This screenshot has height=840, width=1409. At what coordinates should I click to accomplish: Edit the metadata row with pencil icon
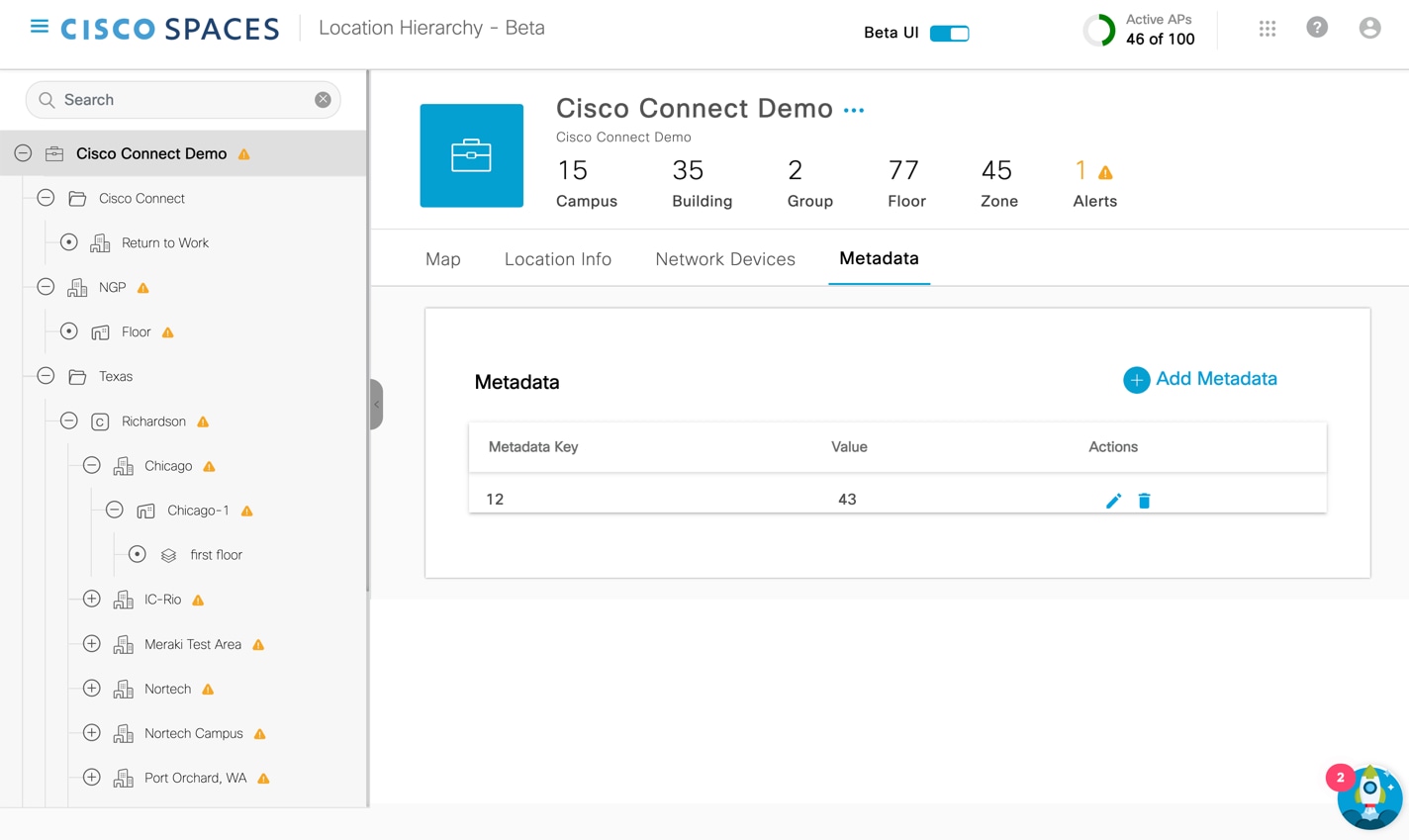point(1113,501)
